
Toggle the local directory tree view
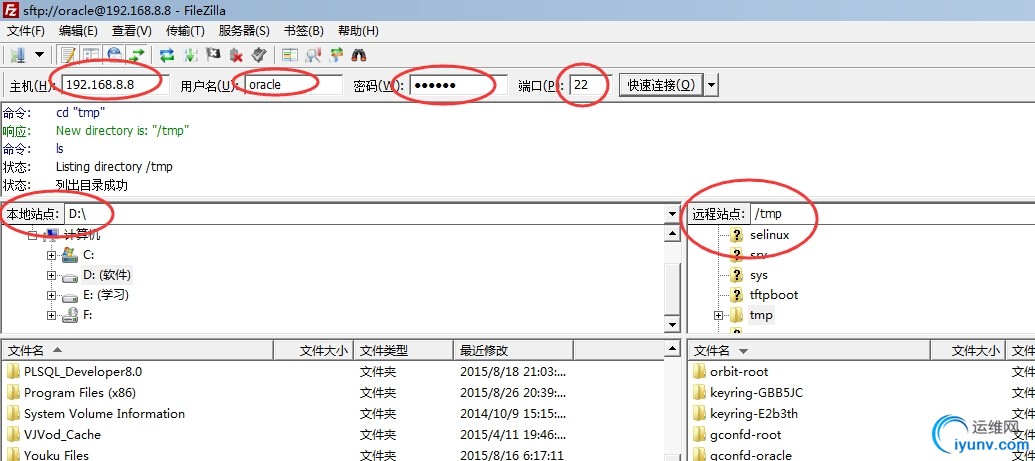click(90, 55)
